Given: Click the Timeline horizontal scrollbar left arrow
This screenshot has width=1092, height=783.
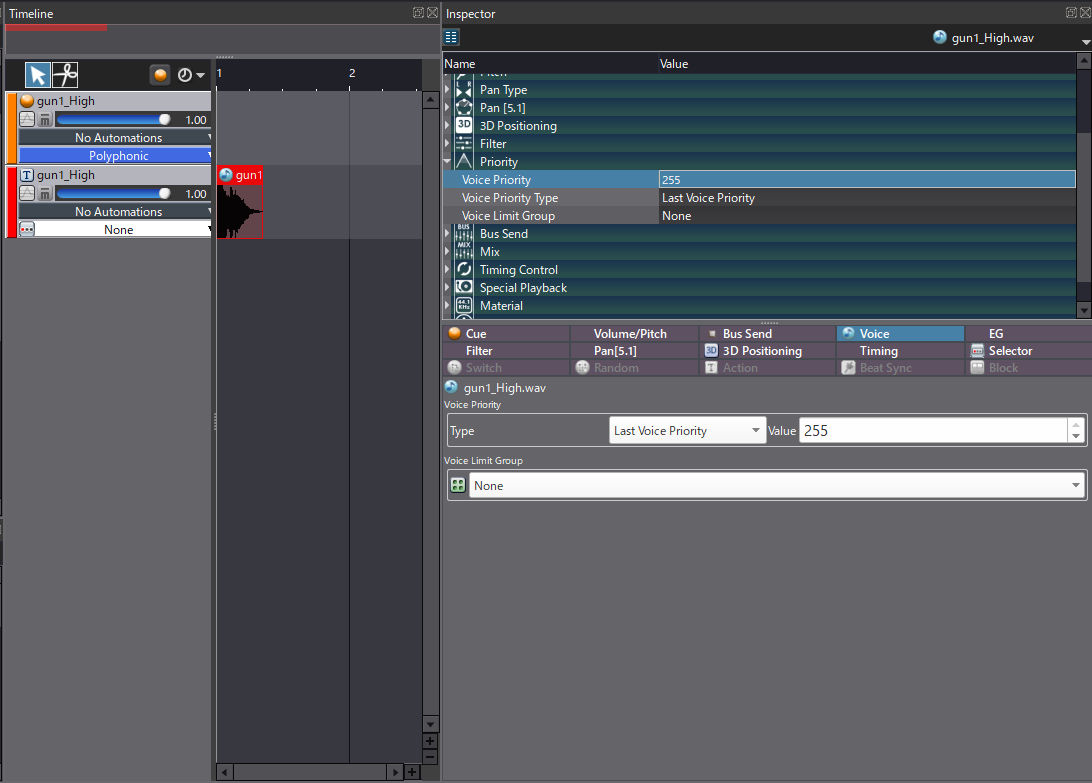Looking at the screenshot, I should coord(224,772).
